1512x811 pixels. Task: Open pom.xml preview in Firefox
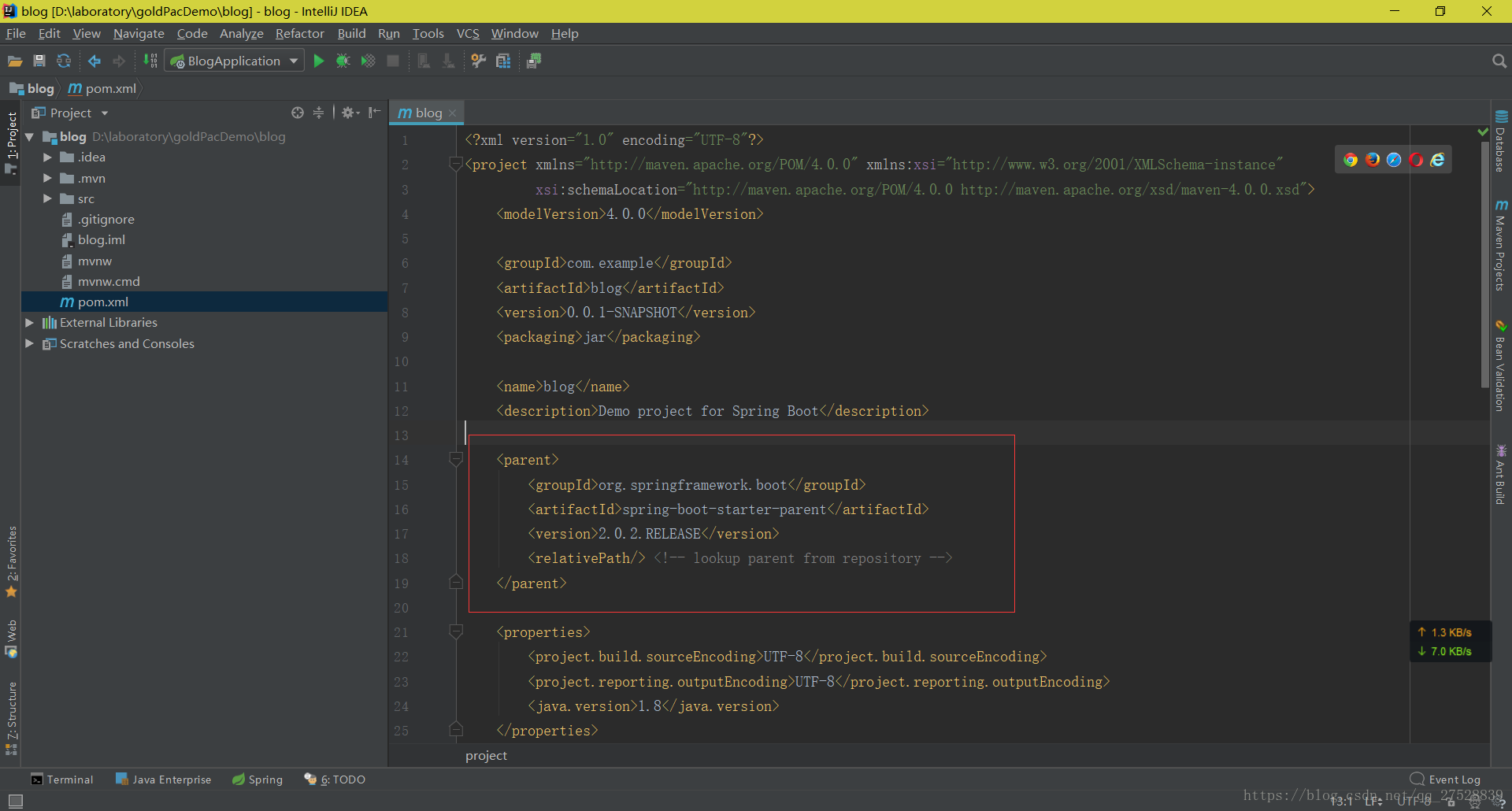[x=1373, y=160]
